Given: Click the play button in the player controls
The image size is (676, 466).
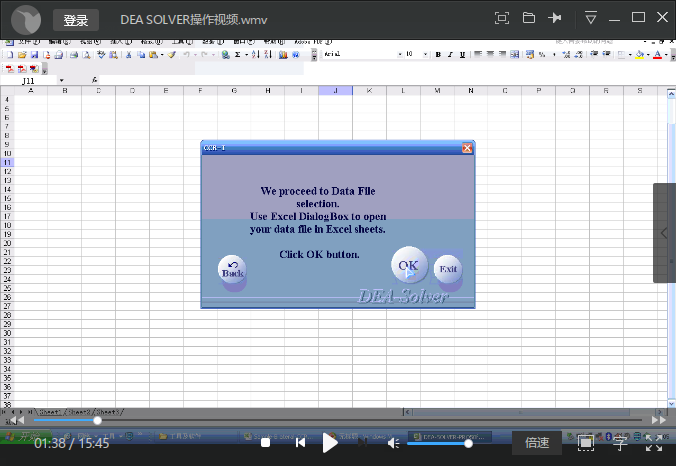Looking at the screenshot, I should coord(330,442).
